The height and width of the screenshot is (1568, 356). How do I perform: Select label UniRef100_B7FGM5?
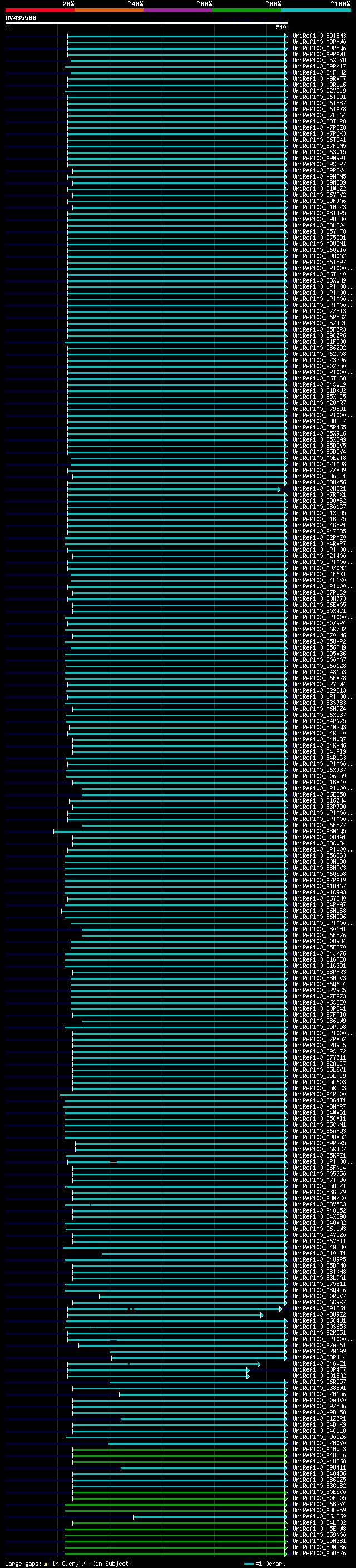point(319,146)
